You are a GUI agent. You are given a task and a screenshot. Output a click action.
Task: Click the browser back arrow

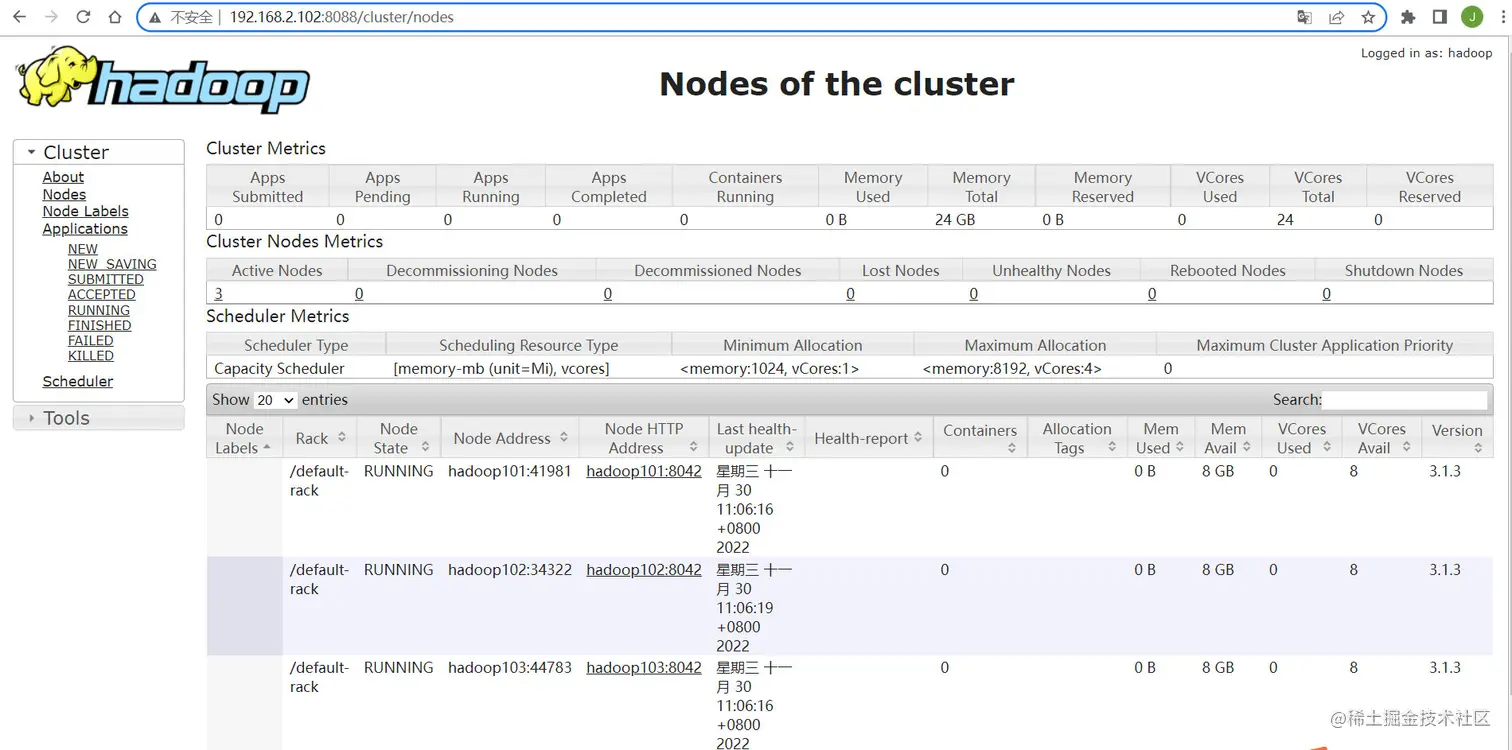19,17
